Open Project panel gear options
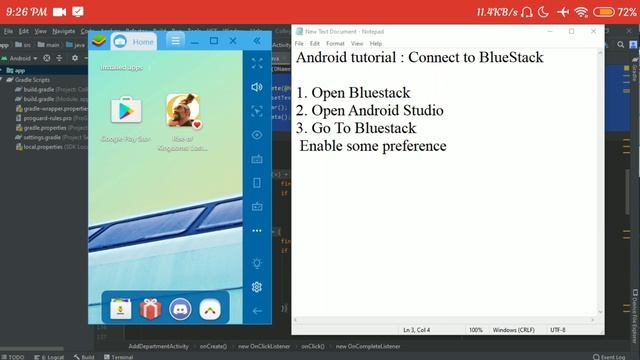This screenshot has height=360, width=640. coord(75,58)
